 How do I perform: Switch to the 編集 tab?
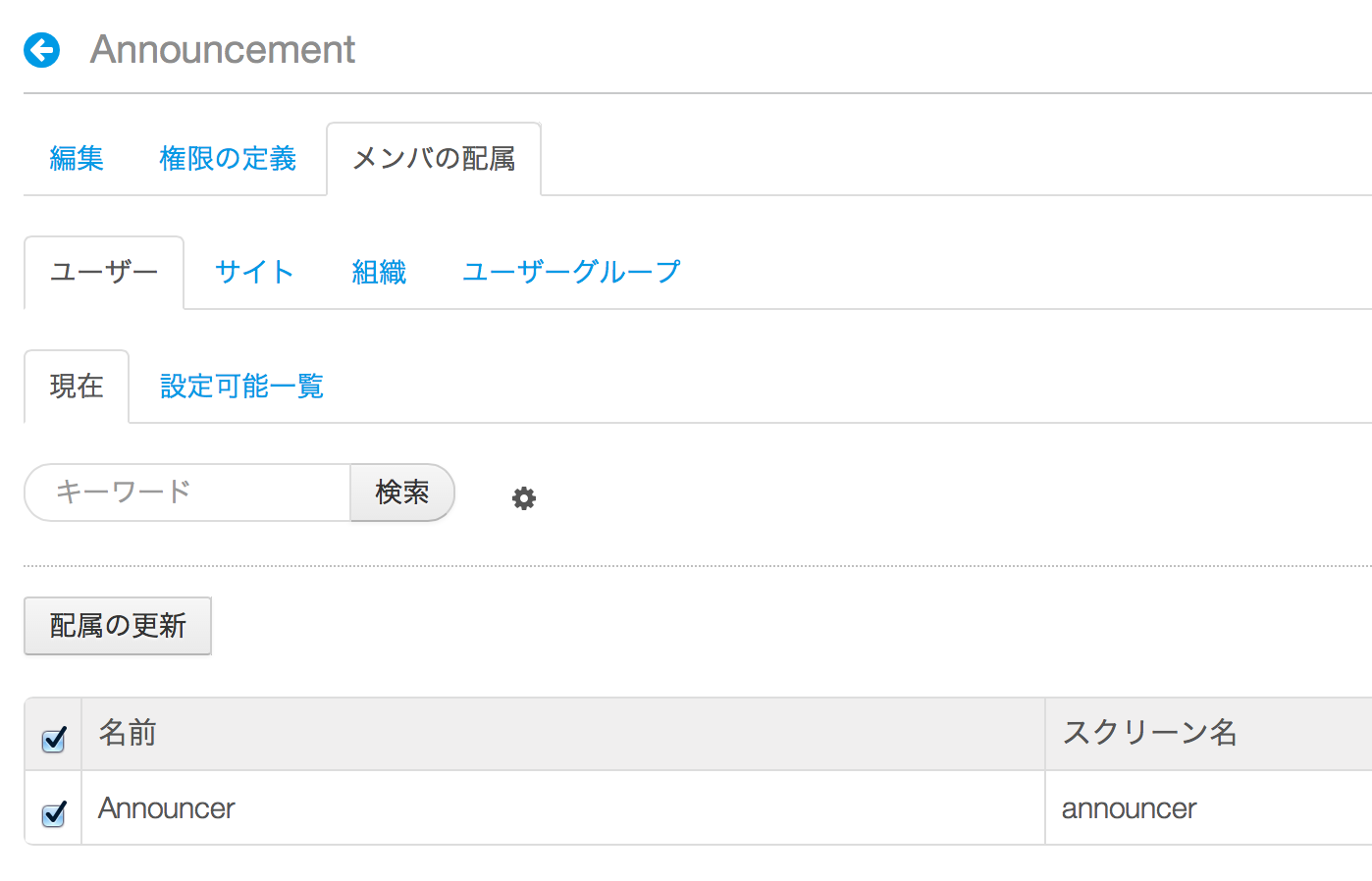pos(77,159)
